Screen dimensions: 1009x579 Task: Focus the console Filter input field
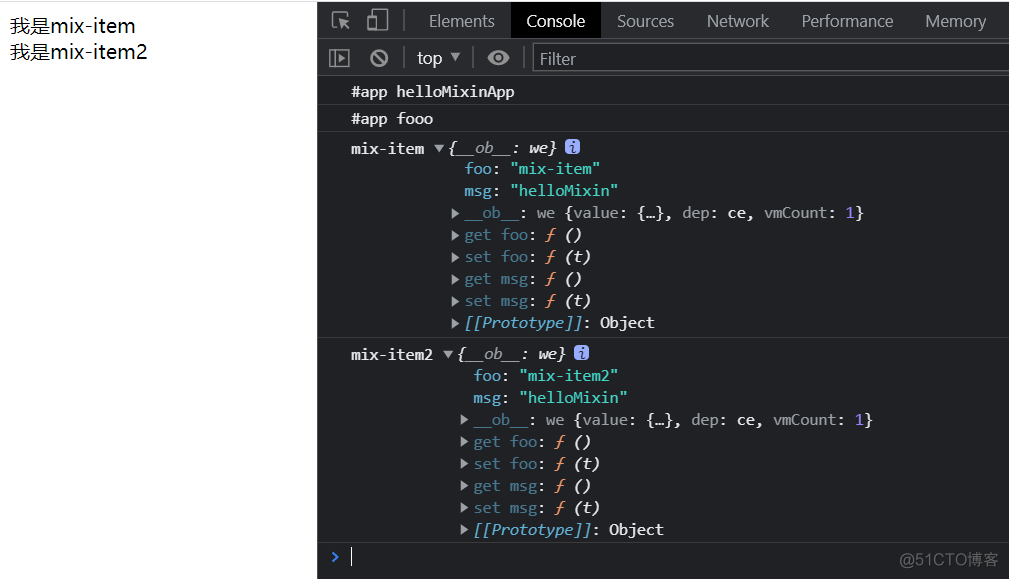pyautogui.click(x=771, y=59)
